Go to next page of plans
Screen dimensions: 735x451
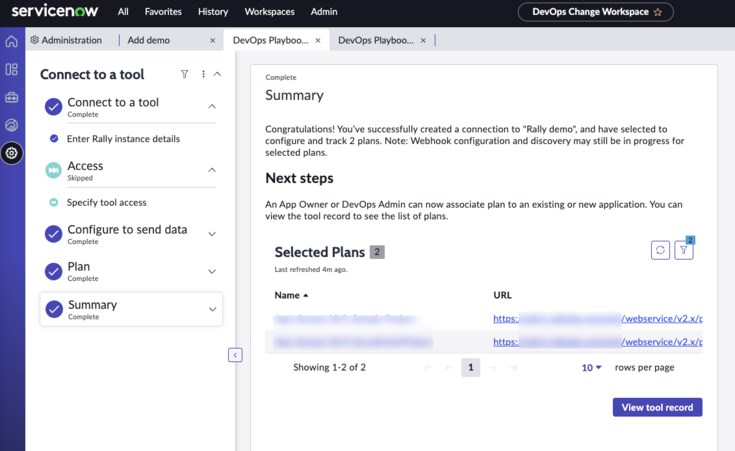coord(492,368)
